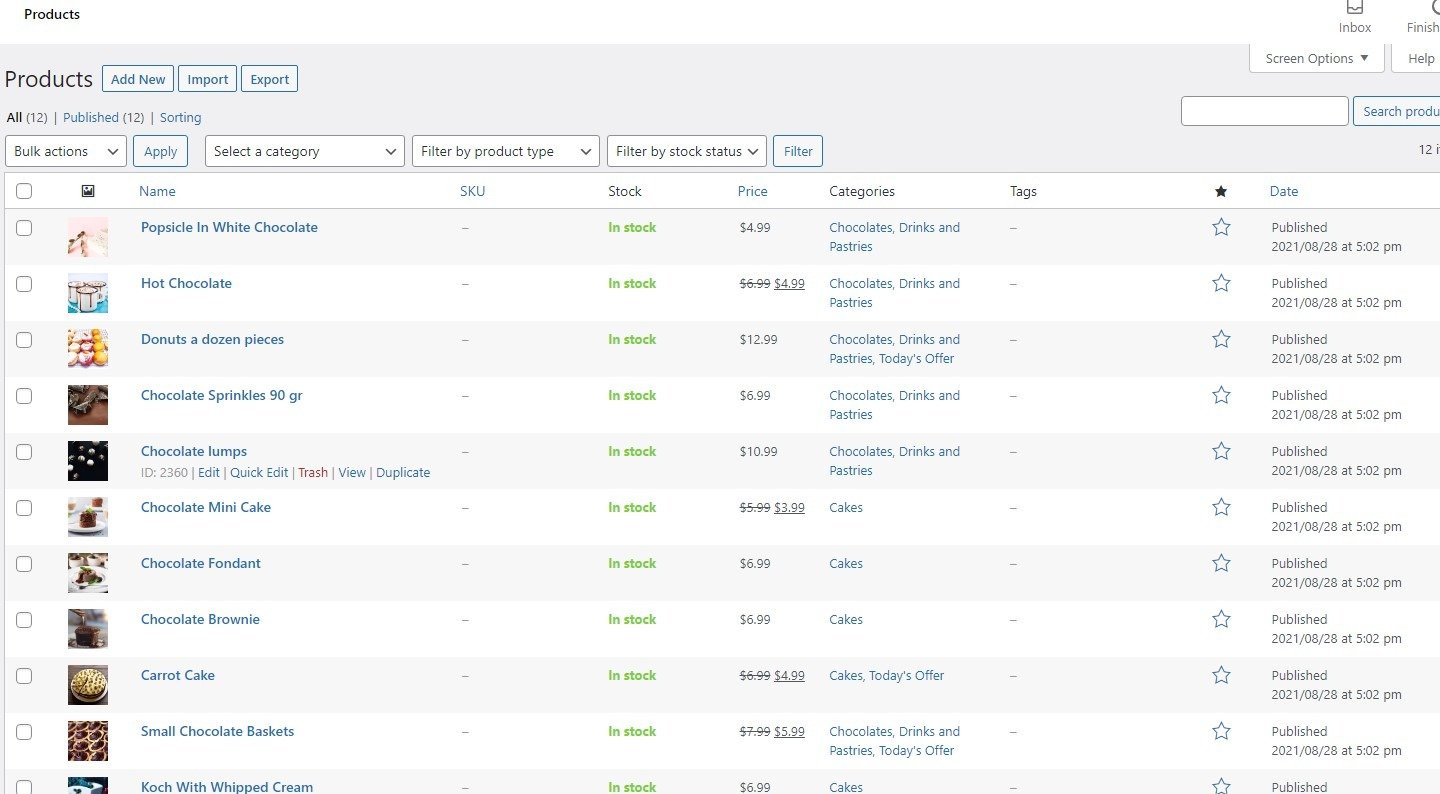The image size is (1440, 794).
Task: Click the Import button
Action: [208, 79]
